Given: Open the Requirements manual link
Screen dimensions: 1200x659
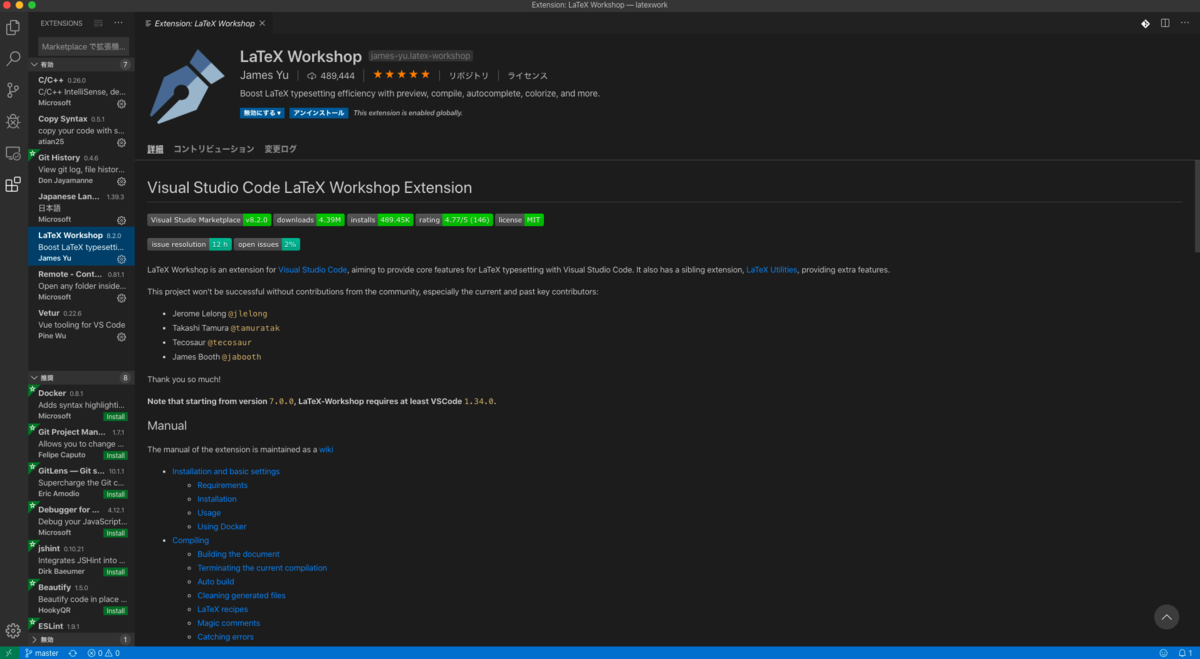Looking at the screenshot, I should pos(222,485).
